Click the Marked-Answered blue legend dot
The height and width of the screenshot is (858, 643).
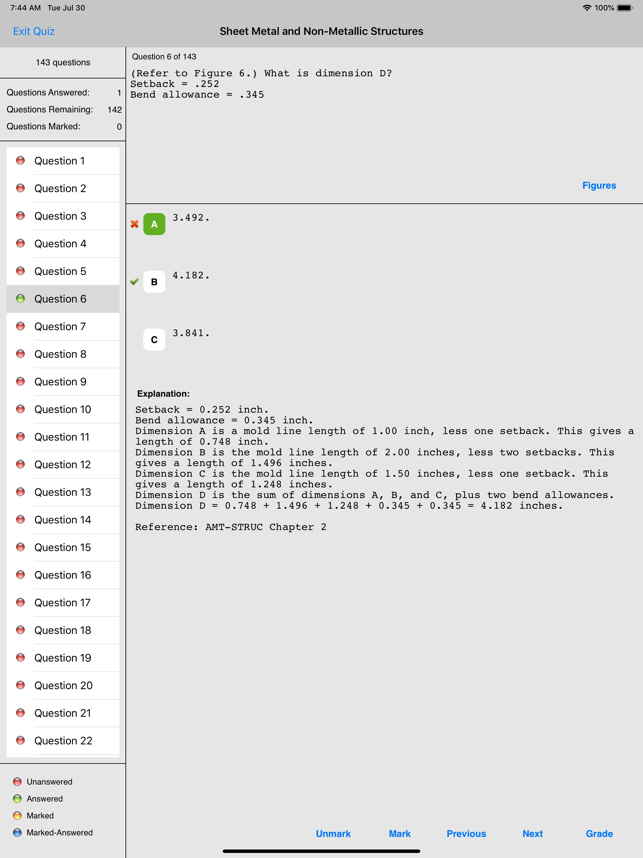(x=17, y=832)
